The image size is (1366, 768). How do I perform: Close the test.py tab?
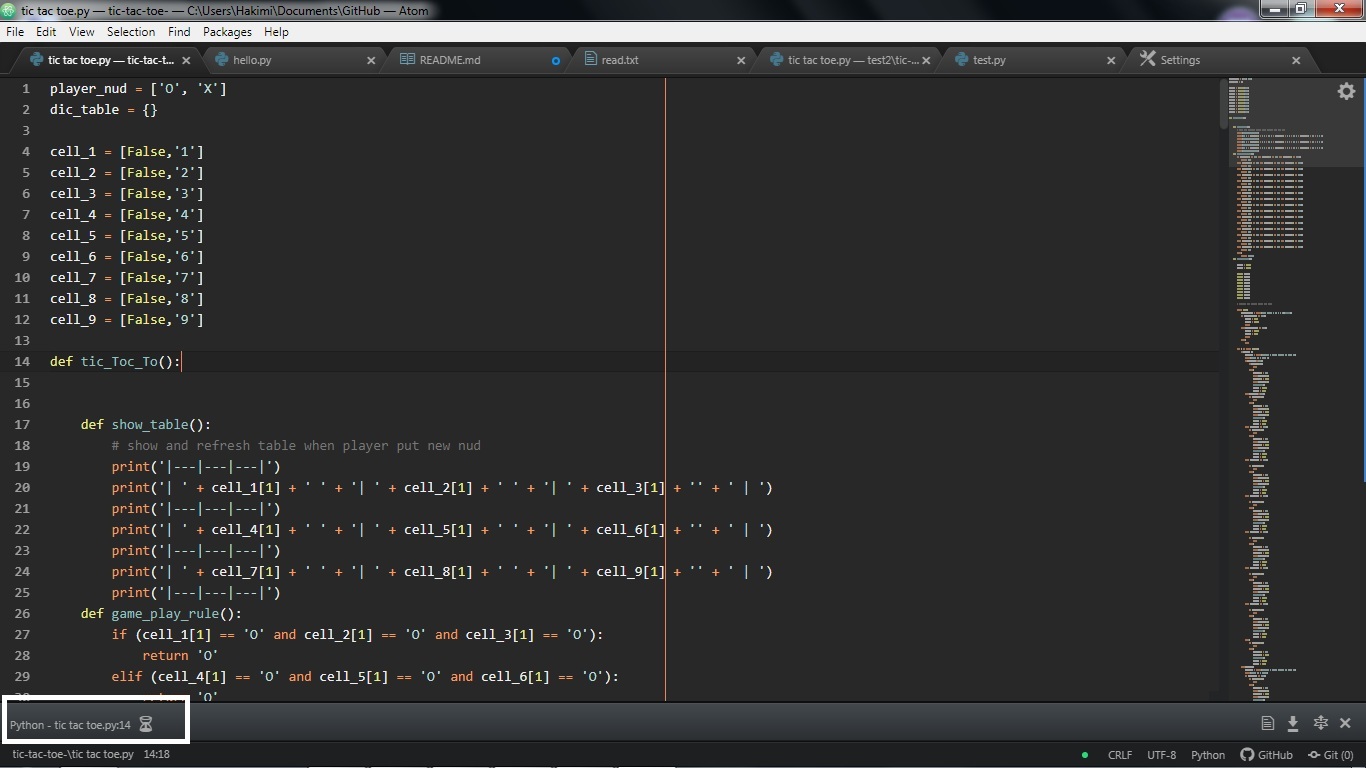(1111, 60)
